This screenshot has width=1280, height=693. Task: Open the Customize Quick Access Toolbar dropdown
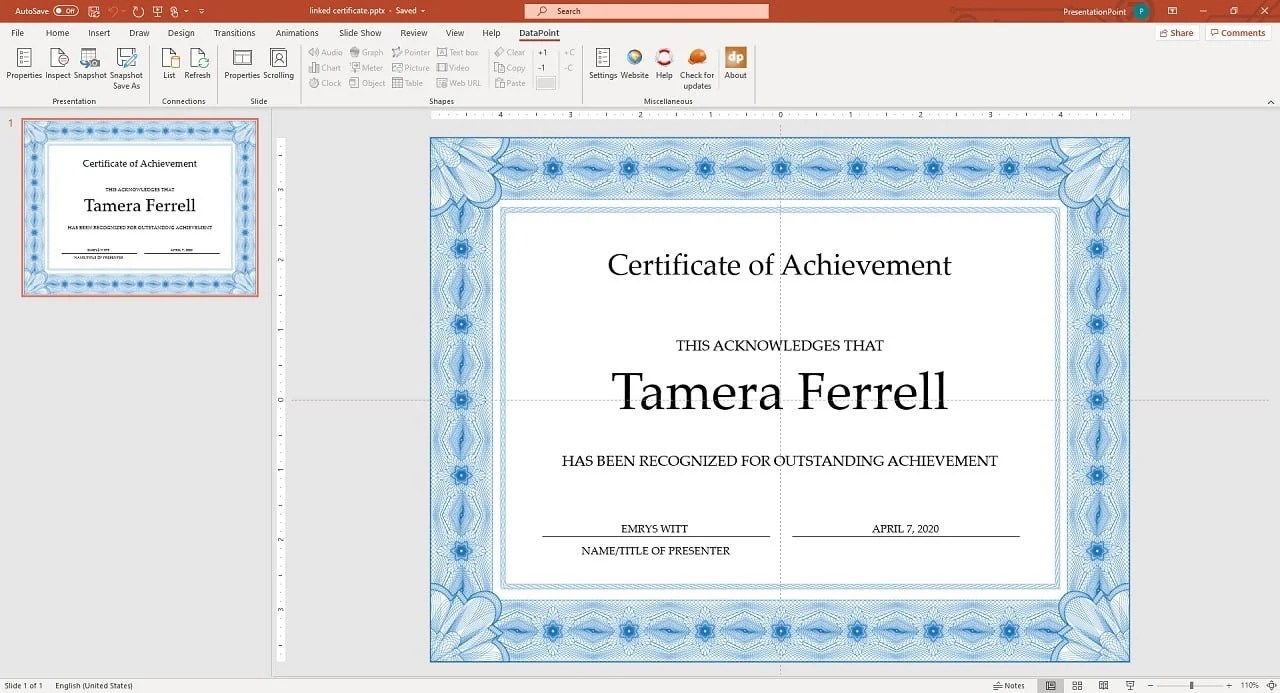click(x=199, y=10)
